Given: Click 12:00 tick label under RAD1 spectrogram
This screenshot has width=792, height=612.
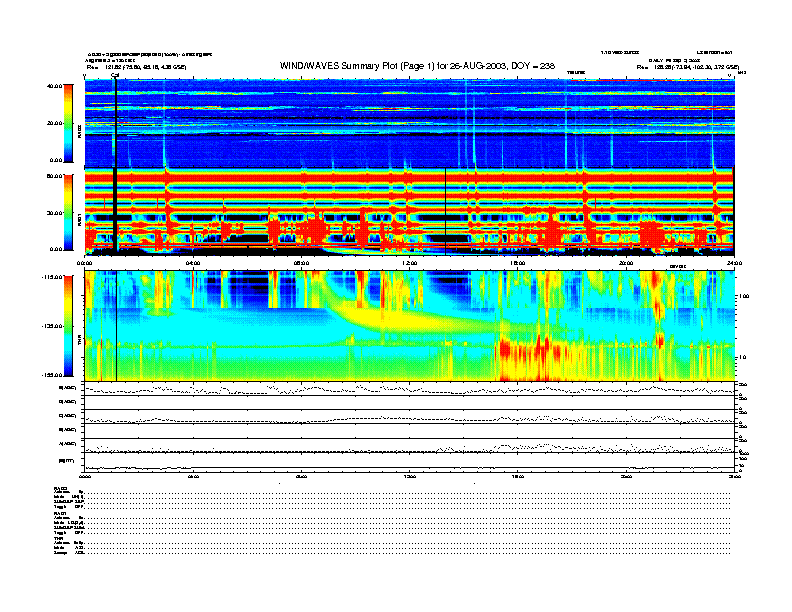Looking at the screenshot, I should tap(410, 263).
